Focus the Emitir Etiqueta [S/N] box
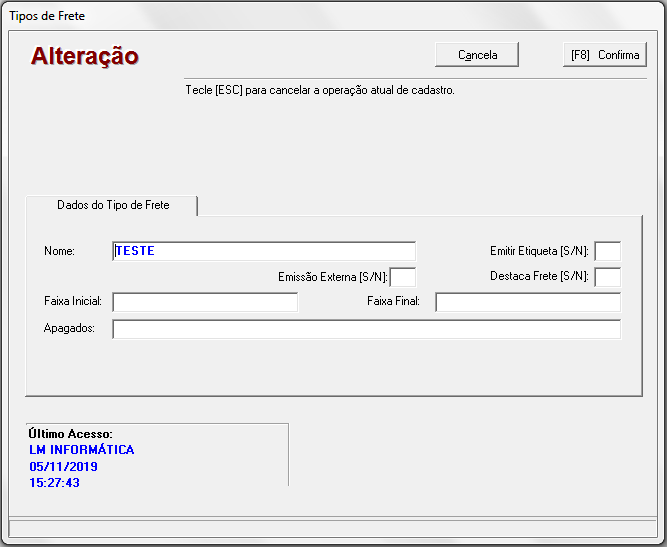The width and height of the screenshot is (667, 547). pyautogui.click(x=607, y=251)
